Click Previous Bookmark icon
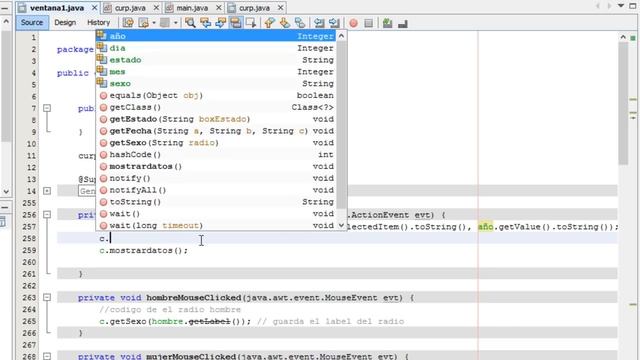 tap(269, 23)
